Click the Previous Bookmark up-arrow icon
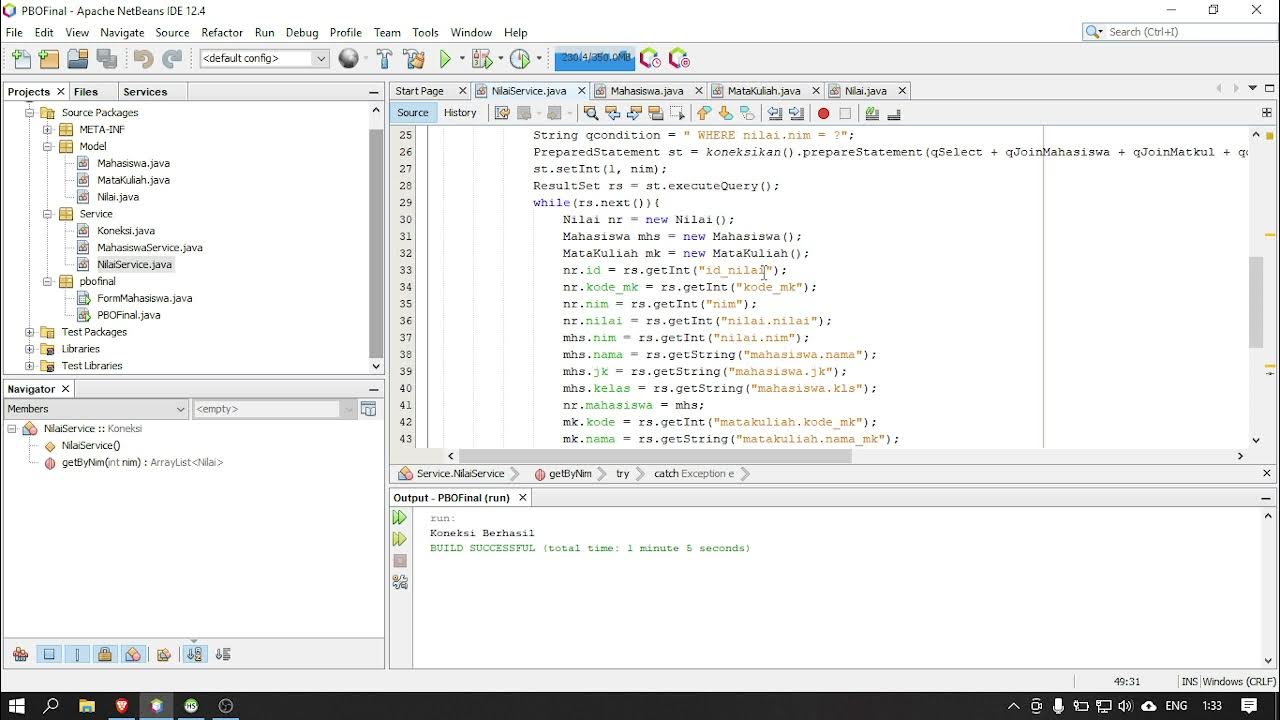 704,113
